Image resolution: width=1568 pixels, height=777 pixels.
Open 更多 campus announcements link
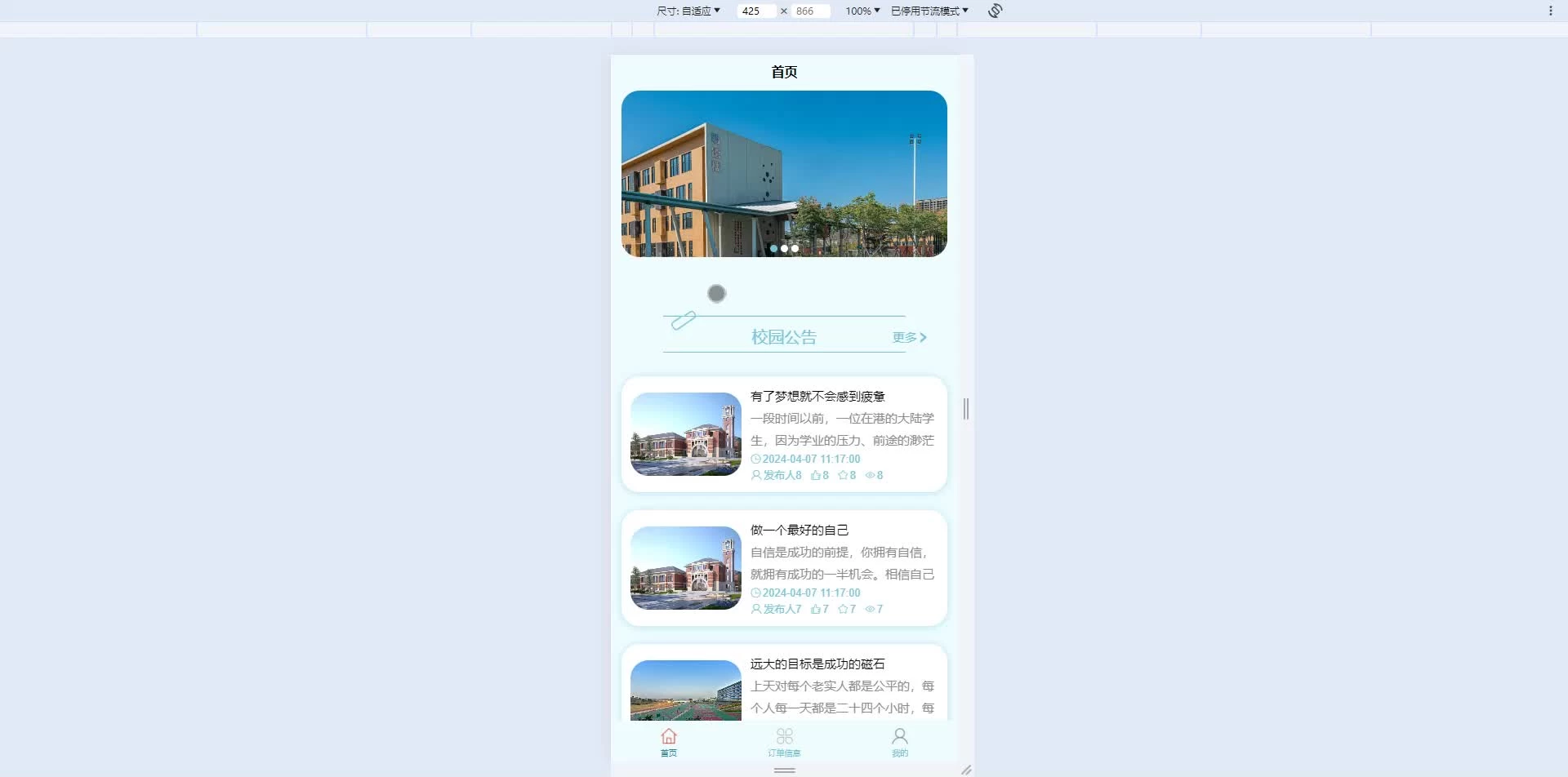tap(909, 337)
